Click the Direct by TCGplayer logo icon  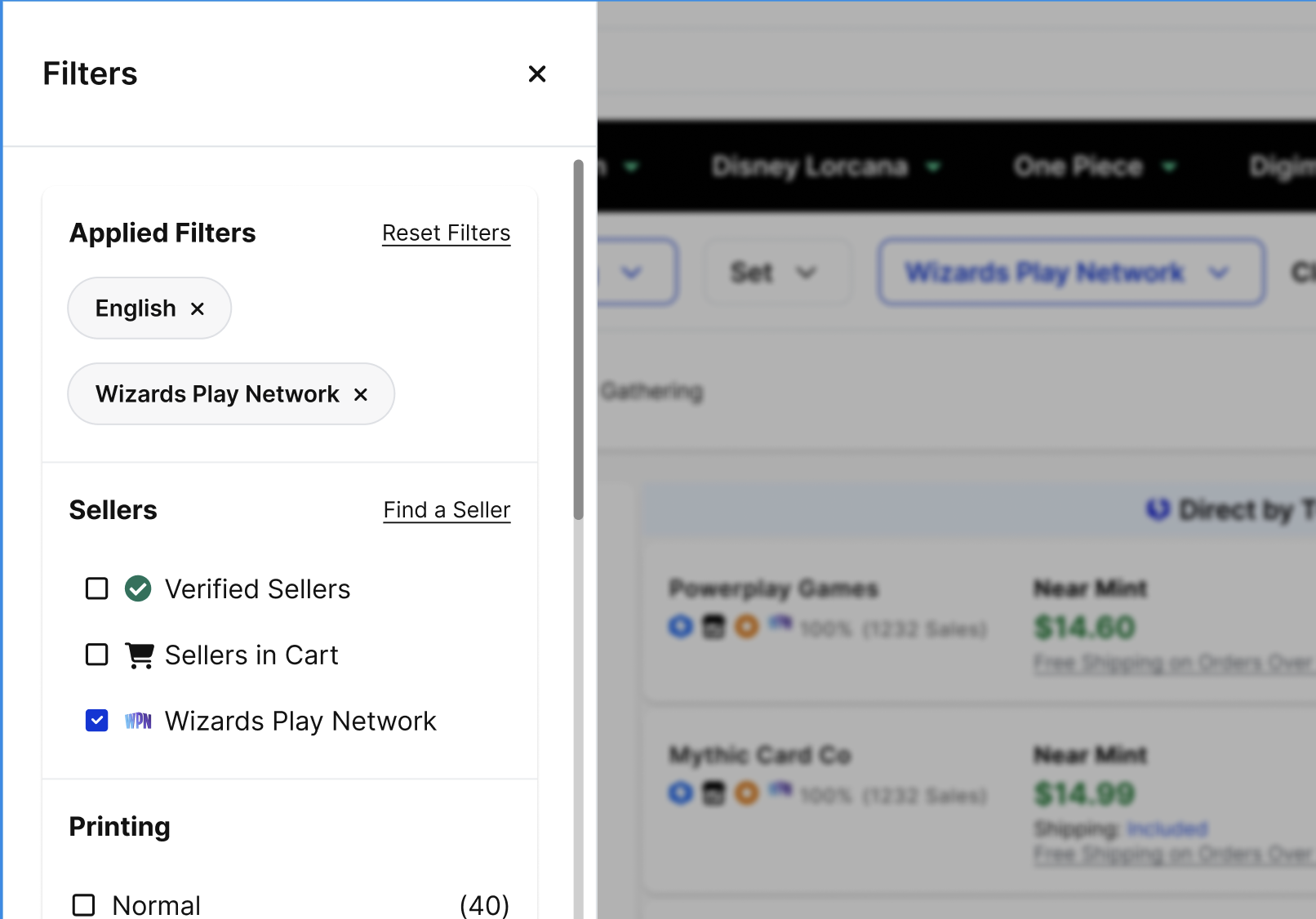(x=1158, y=509)
